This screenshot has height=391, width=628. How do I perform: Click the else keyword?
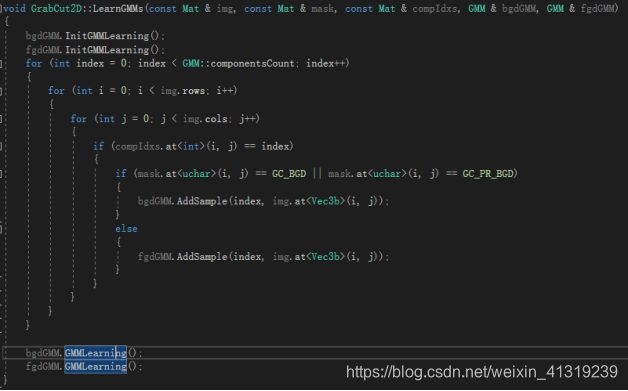click(x=126, y=229)
